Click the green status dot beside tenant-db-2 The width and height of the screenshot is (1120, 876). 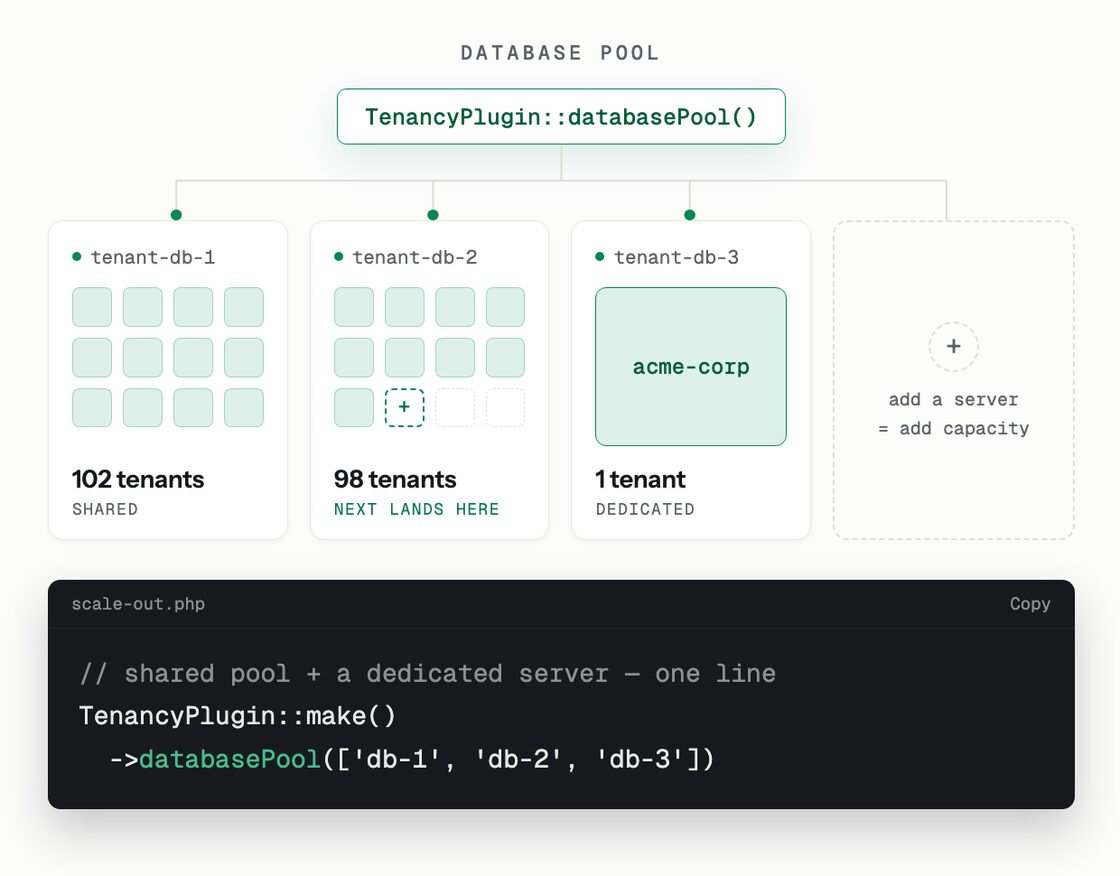tap(339, 257)
